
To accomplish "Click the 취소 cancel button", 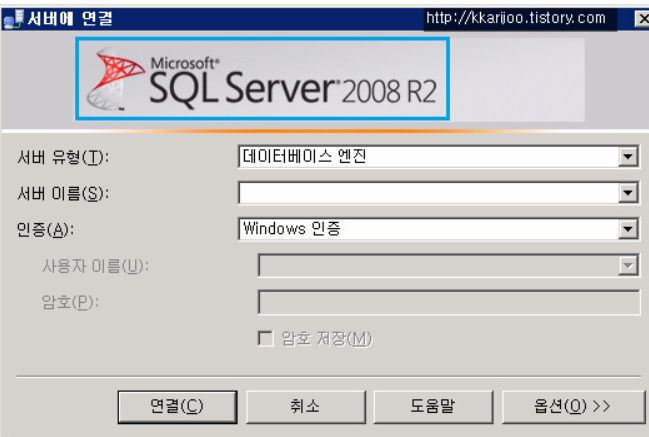I will (305, 407).
